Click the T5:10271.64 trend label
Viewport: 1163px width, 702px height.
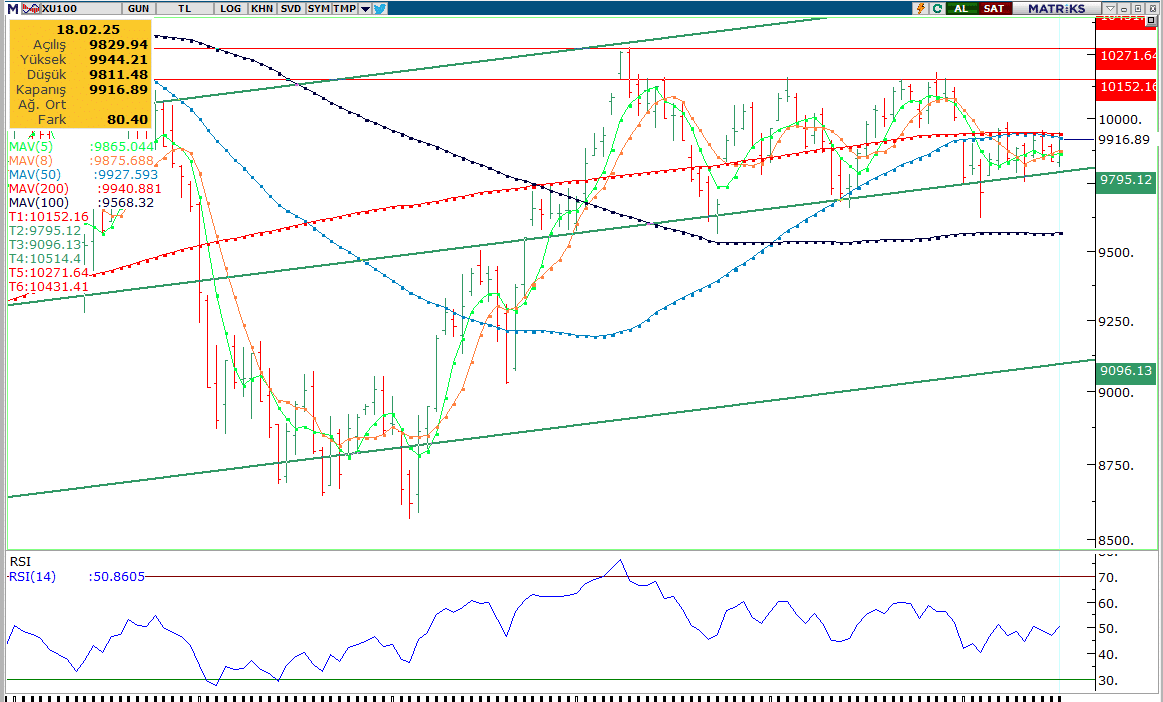(48, 273)
